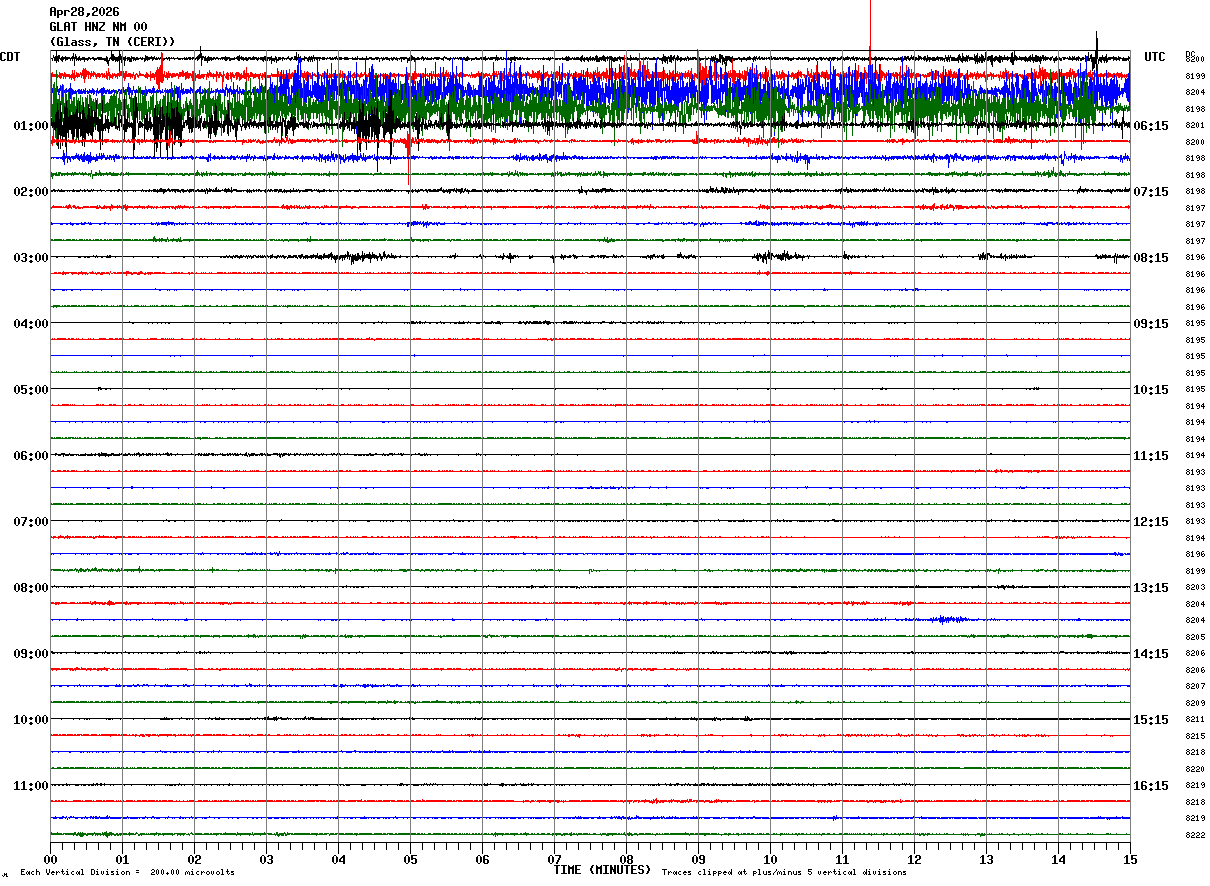Select minute 15 on the time axis

point(1130,860)
